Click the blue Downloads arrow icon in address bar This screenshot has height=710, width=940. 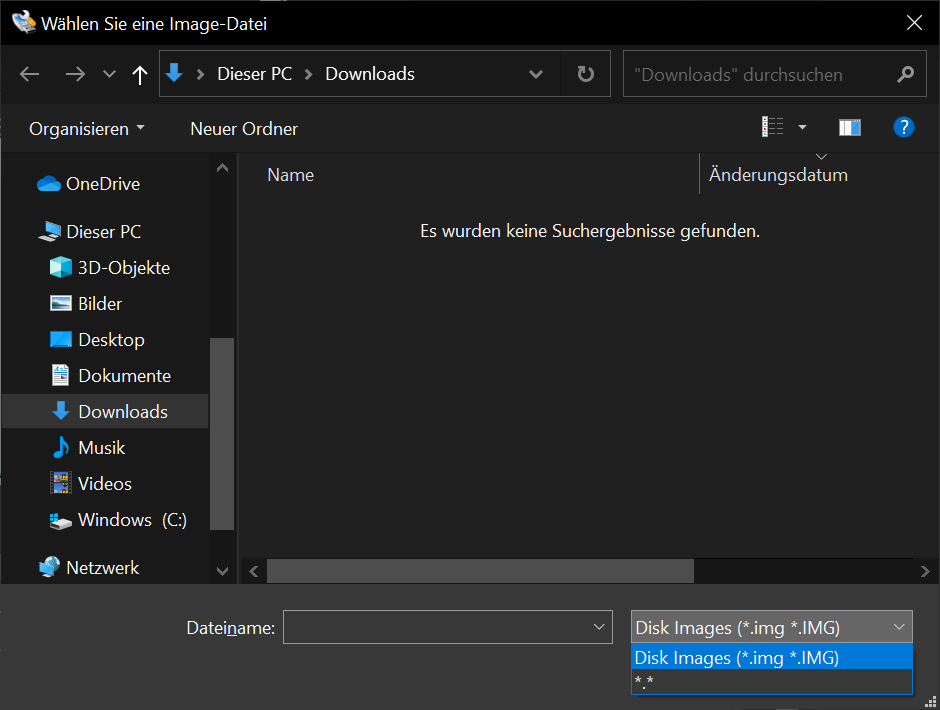tap(174, 73)
